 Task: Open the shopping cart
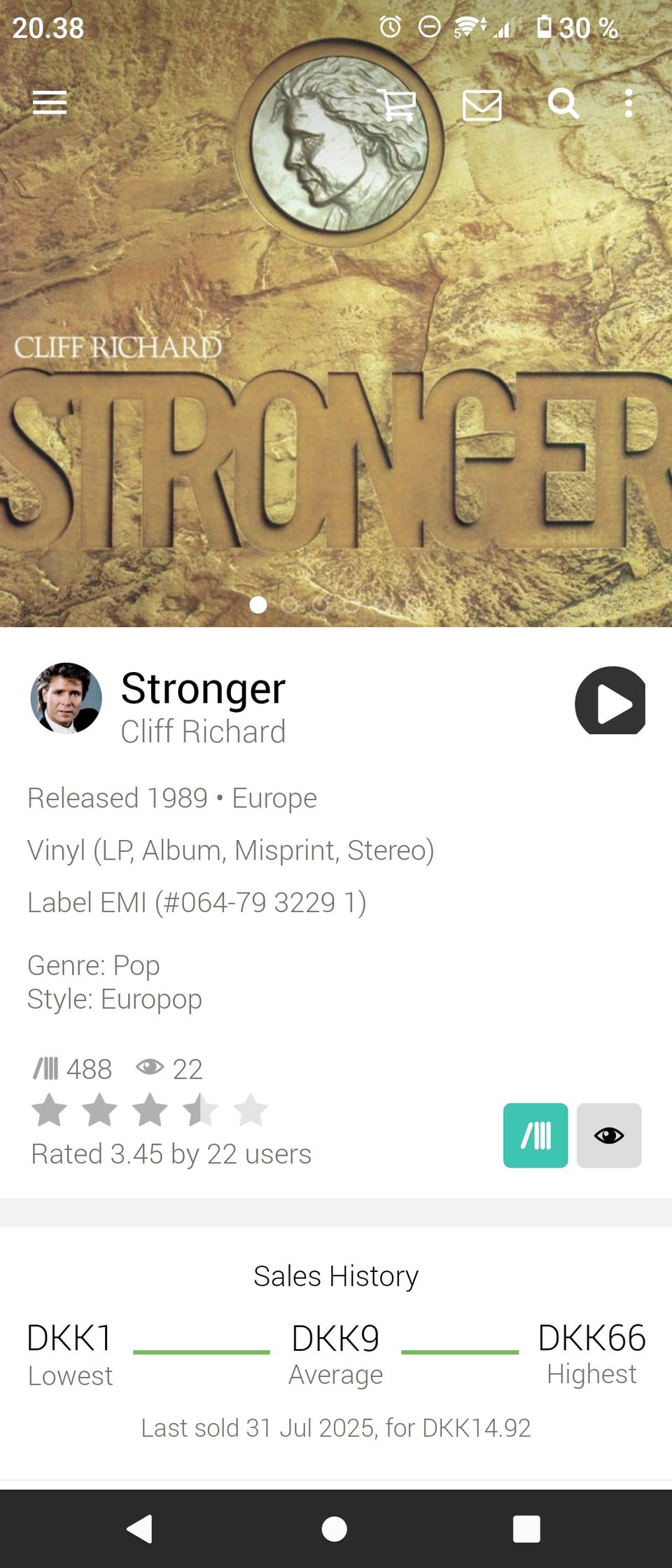pos(397,104)
